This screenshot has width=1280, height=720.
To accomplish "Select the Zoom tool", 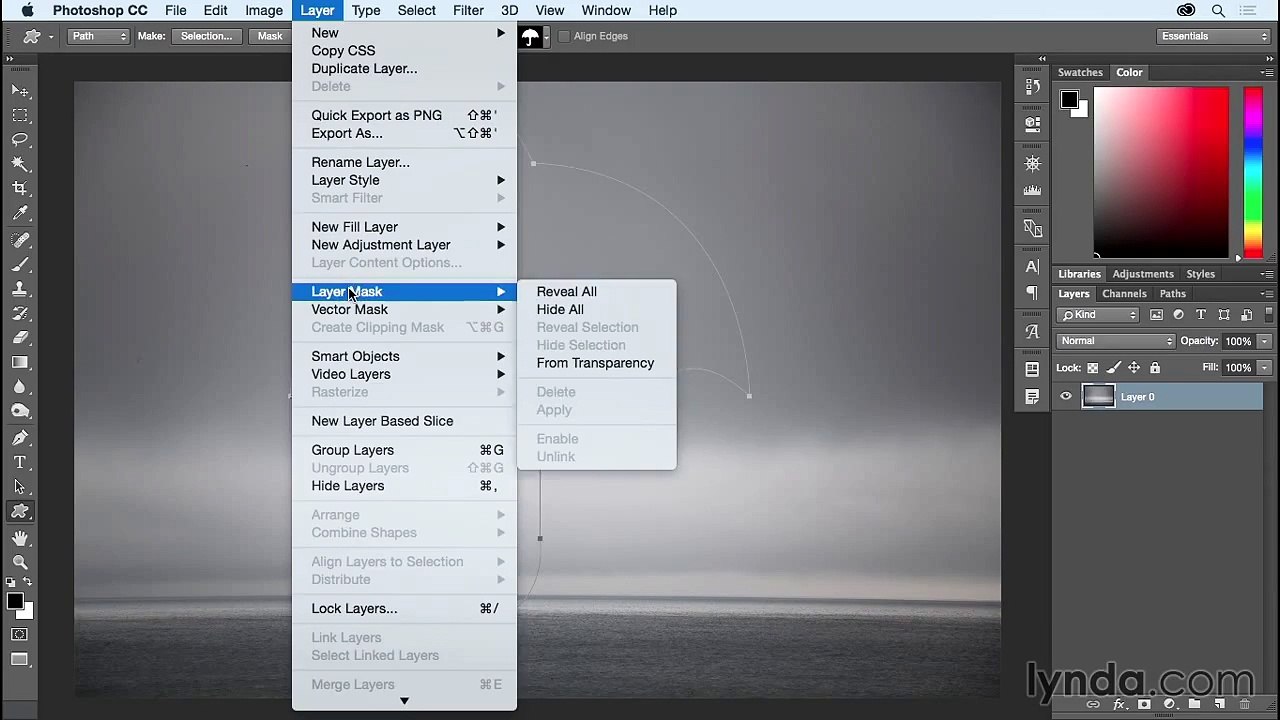I will pos(20,562).
